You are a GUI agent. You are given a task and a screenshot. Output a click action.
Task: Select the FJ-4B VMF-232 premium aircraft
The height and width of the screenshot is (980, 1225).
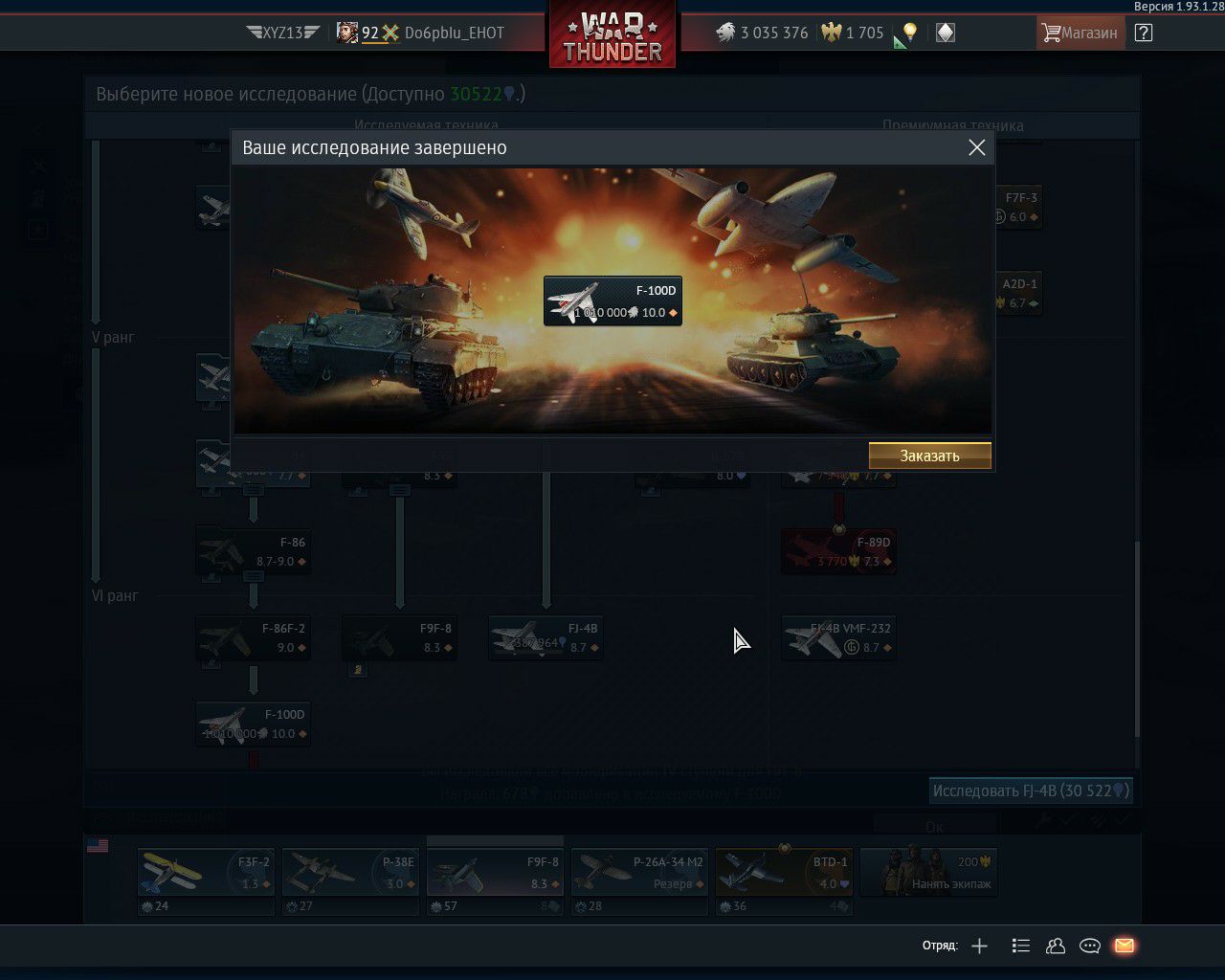click(838, 637)
